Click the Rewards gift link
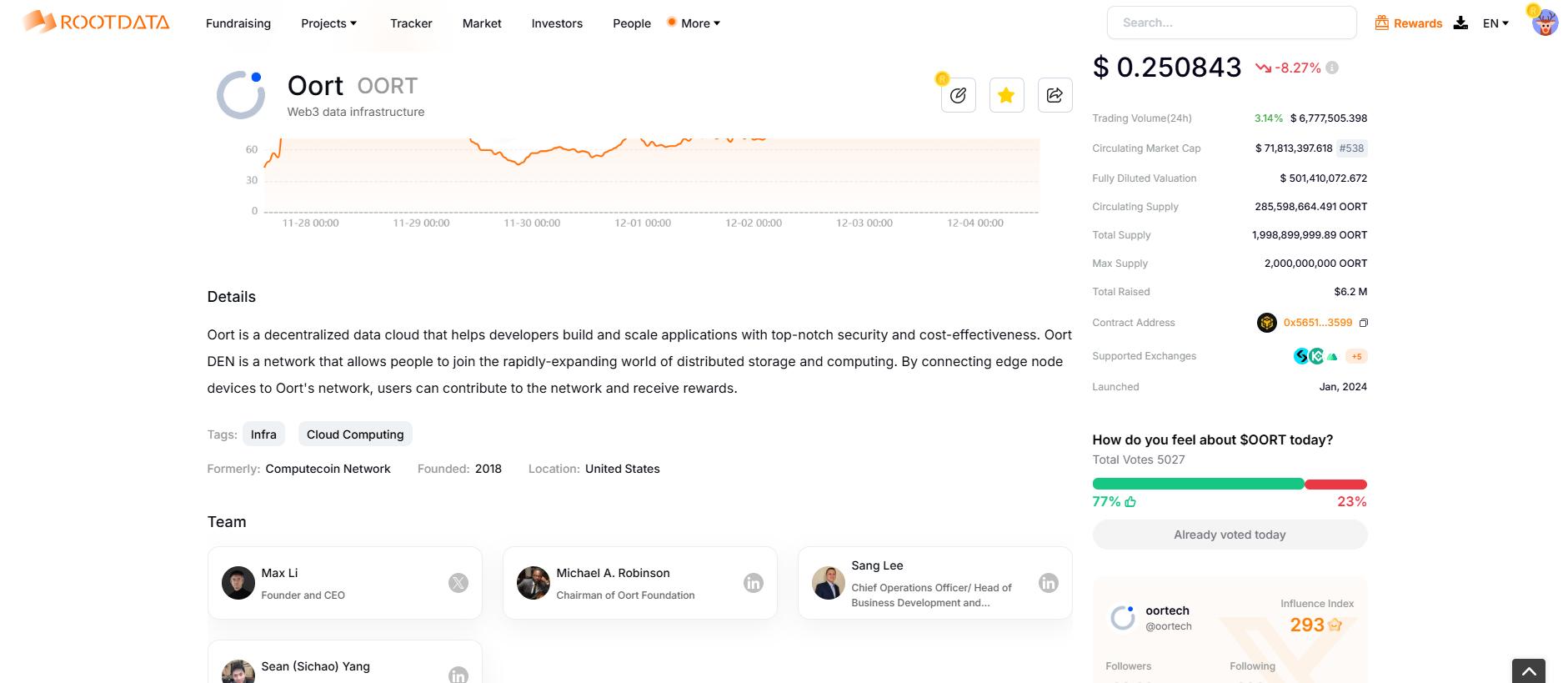Image resolution: width=1568 pixels, height=683 pixels. point(1409,23)
